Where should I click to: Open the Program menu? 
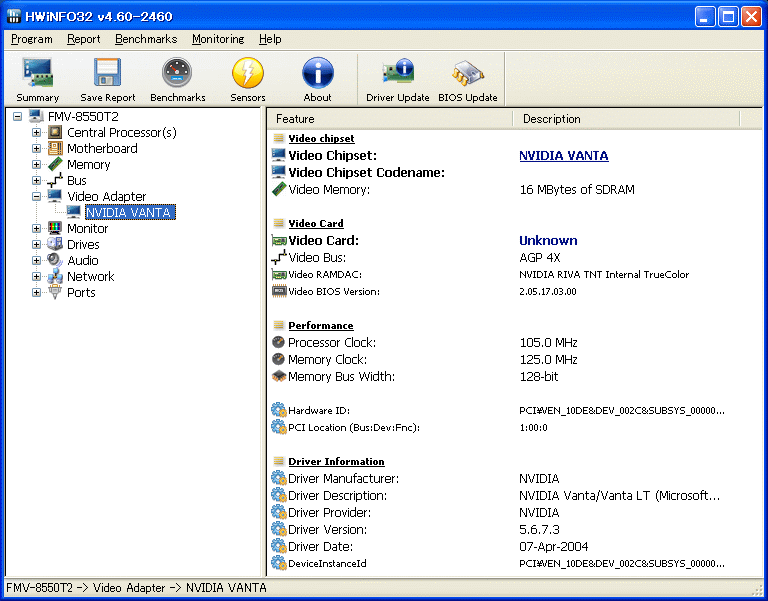(x=32, y=39)
